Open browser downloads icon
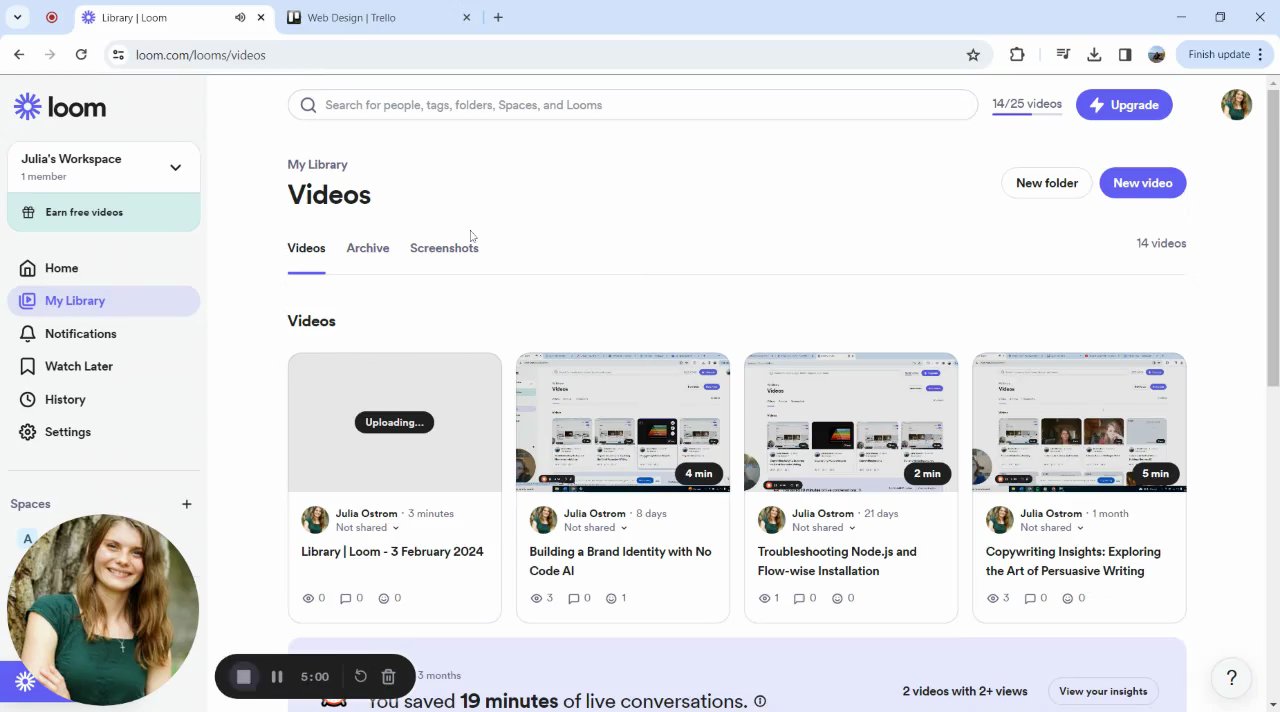Screen dimensions: 1280x712 (1094, 55)
